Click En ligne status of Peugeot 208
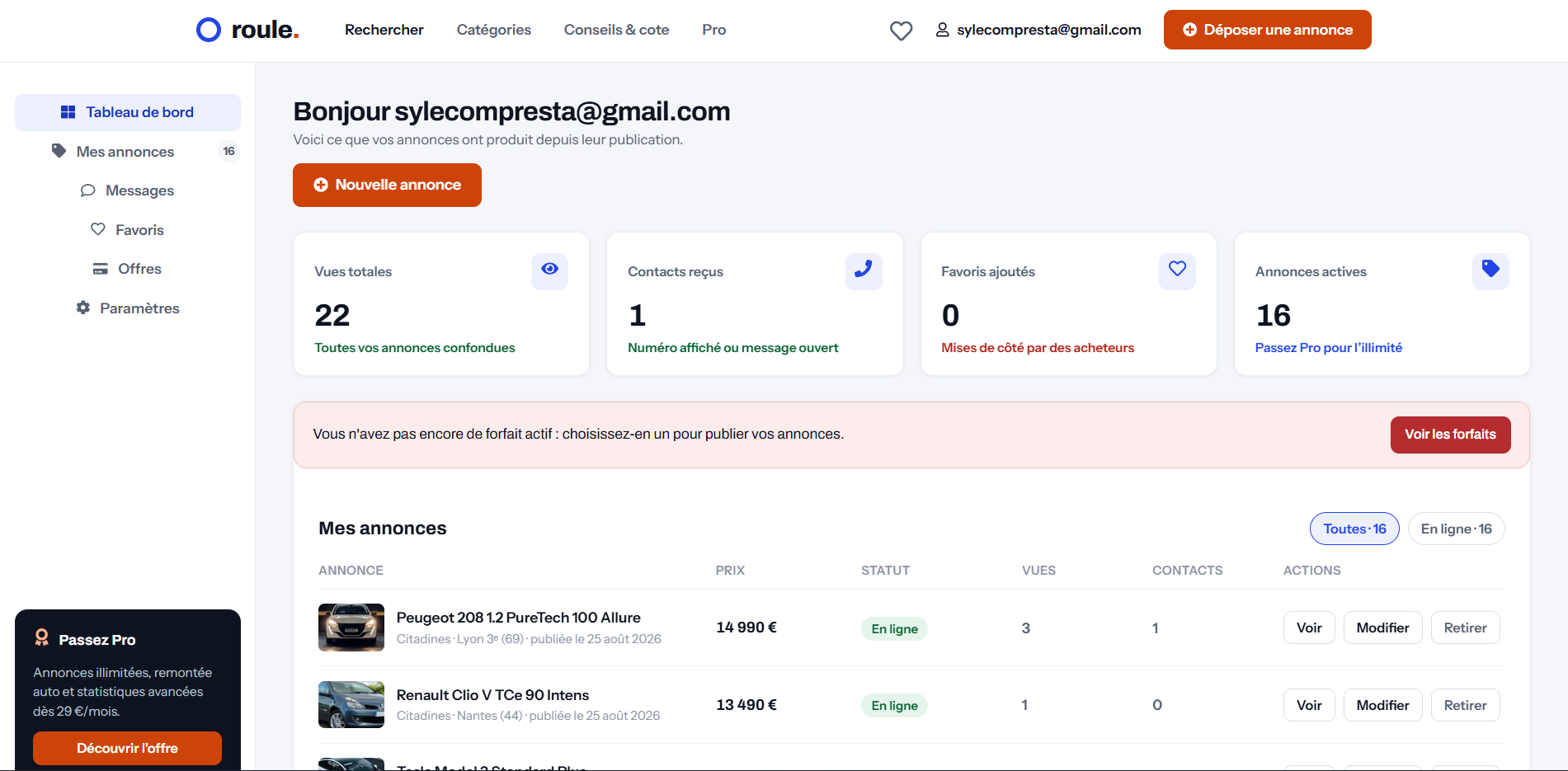Image resolution: width=1568 pixels, height=771 pixels. pos(895,628)
